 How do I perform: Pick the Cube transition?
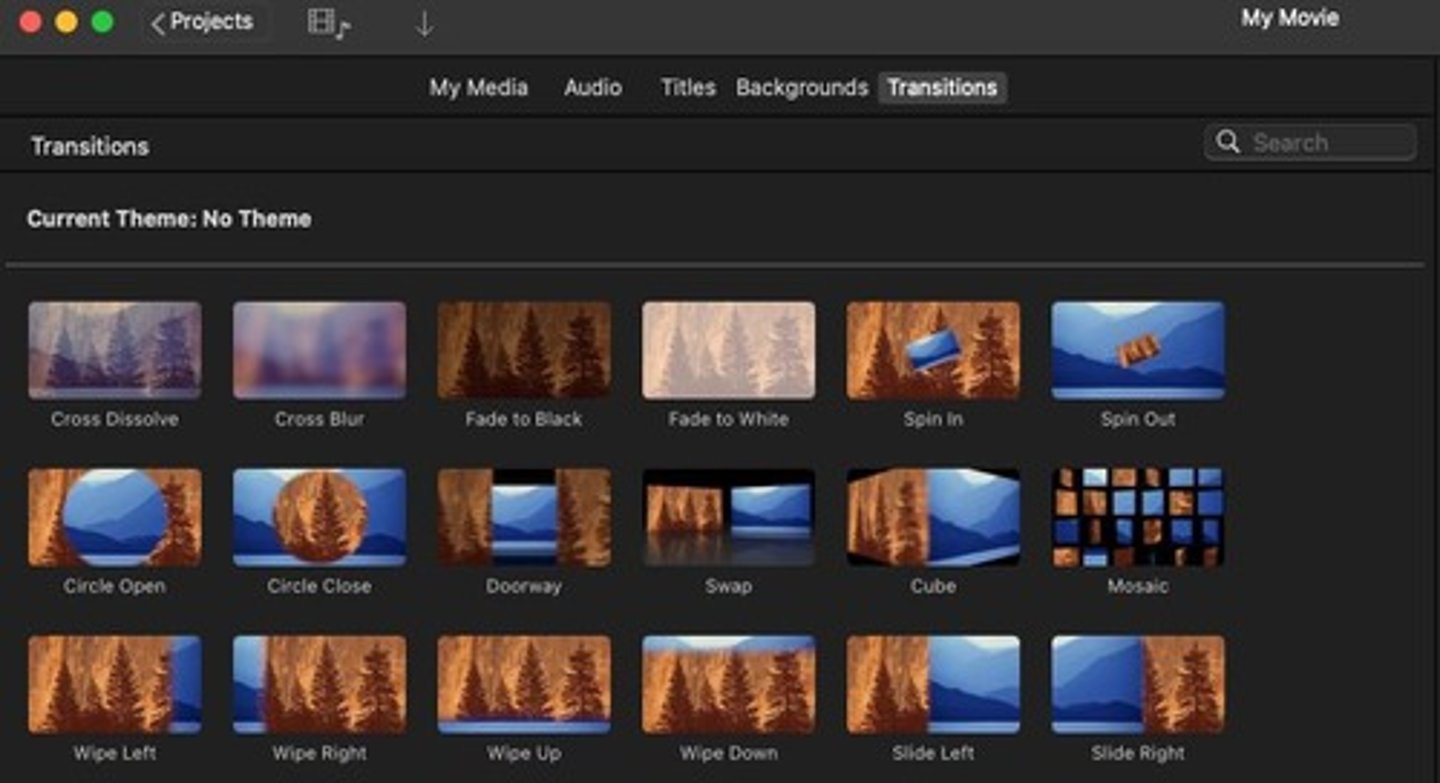[933, 518]
